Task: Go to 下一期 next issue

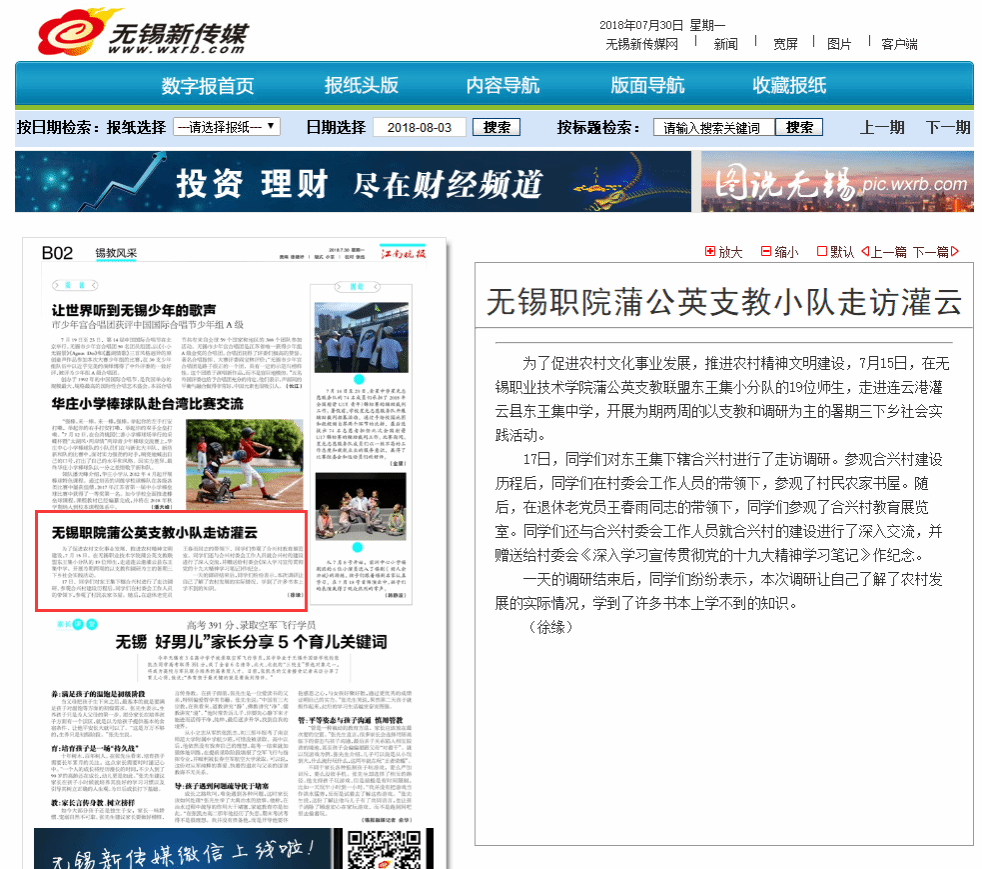Action: click(947, 128)
